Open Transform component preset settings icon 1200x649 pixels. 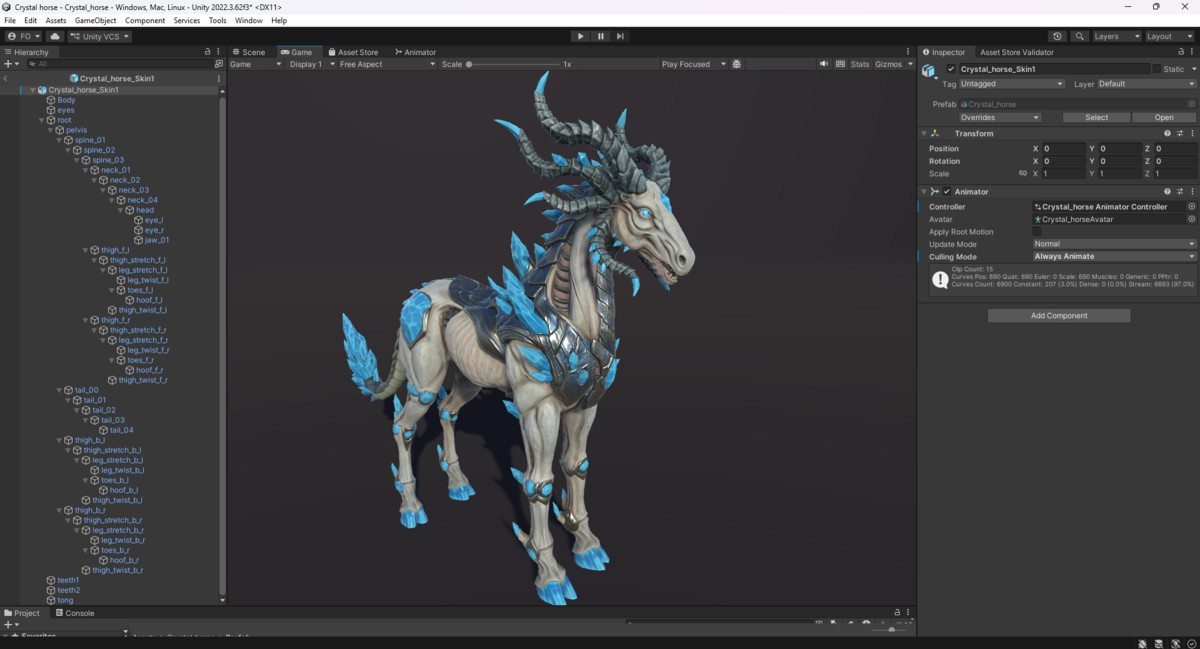point(1180,133)
